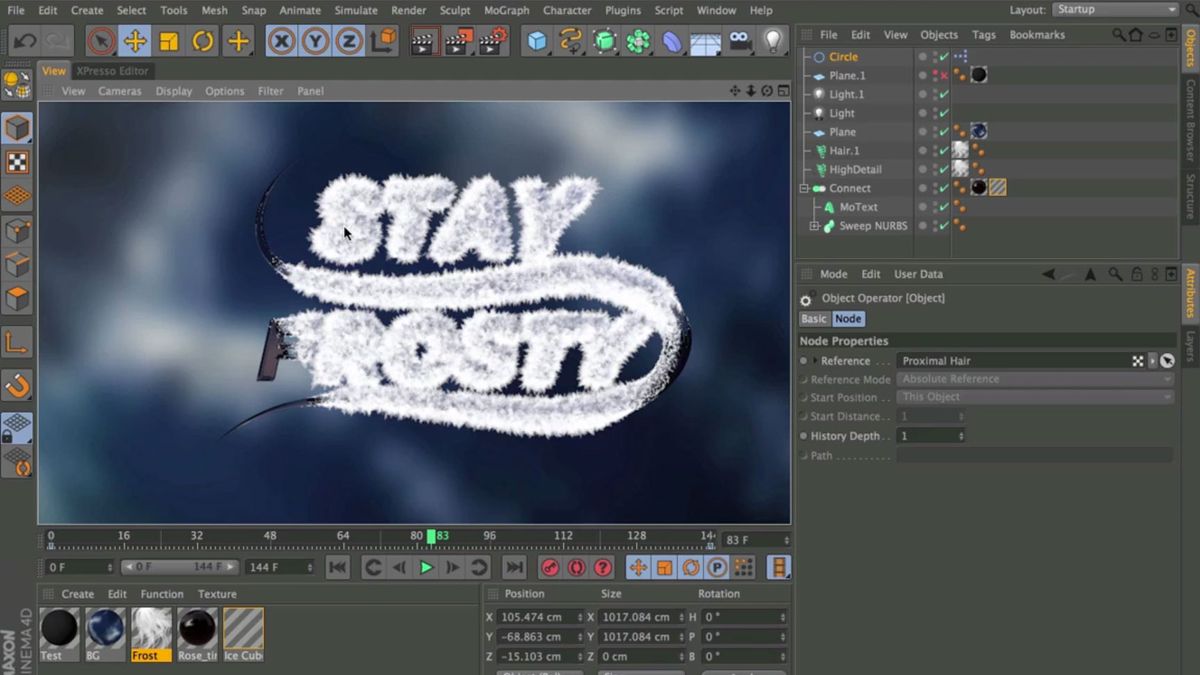Screen dimensions: 1200x675
Task: Open the spline pen tools icon
Action: point(571,41)
